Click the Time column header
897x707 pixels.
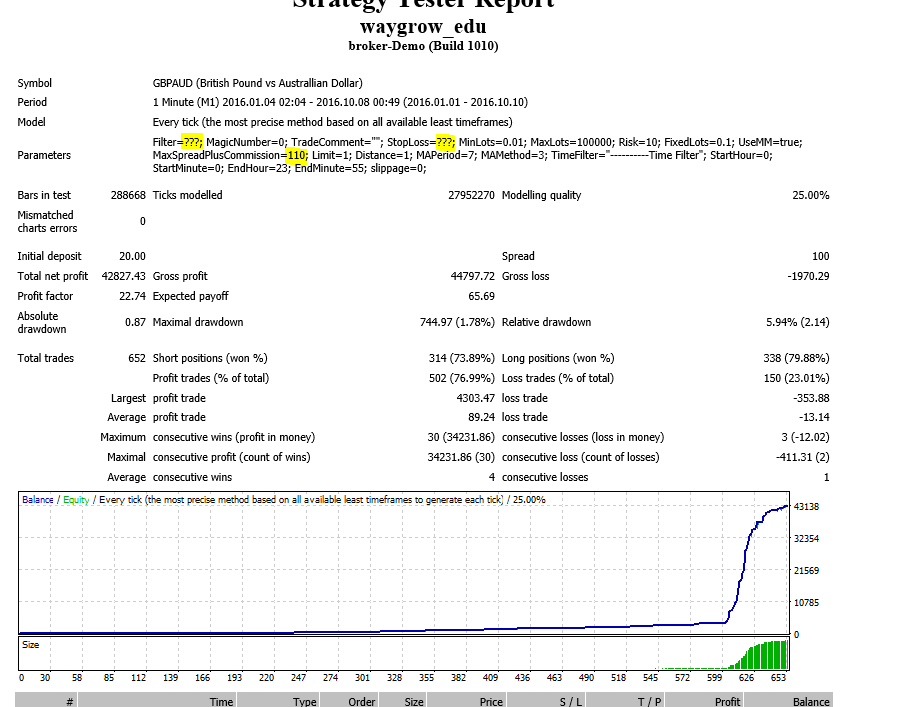click(x=221, y=702)
